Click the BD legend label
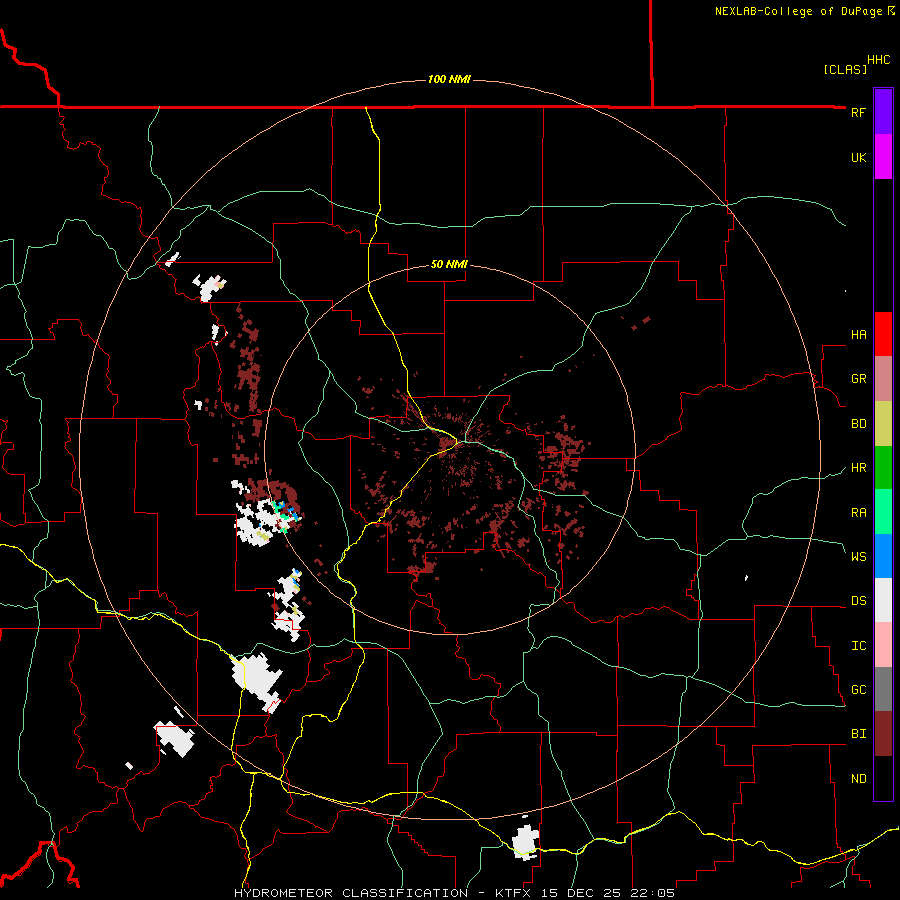The width and height of the screenshot is (900, 900). click(858, 424)
